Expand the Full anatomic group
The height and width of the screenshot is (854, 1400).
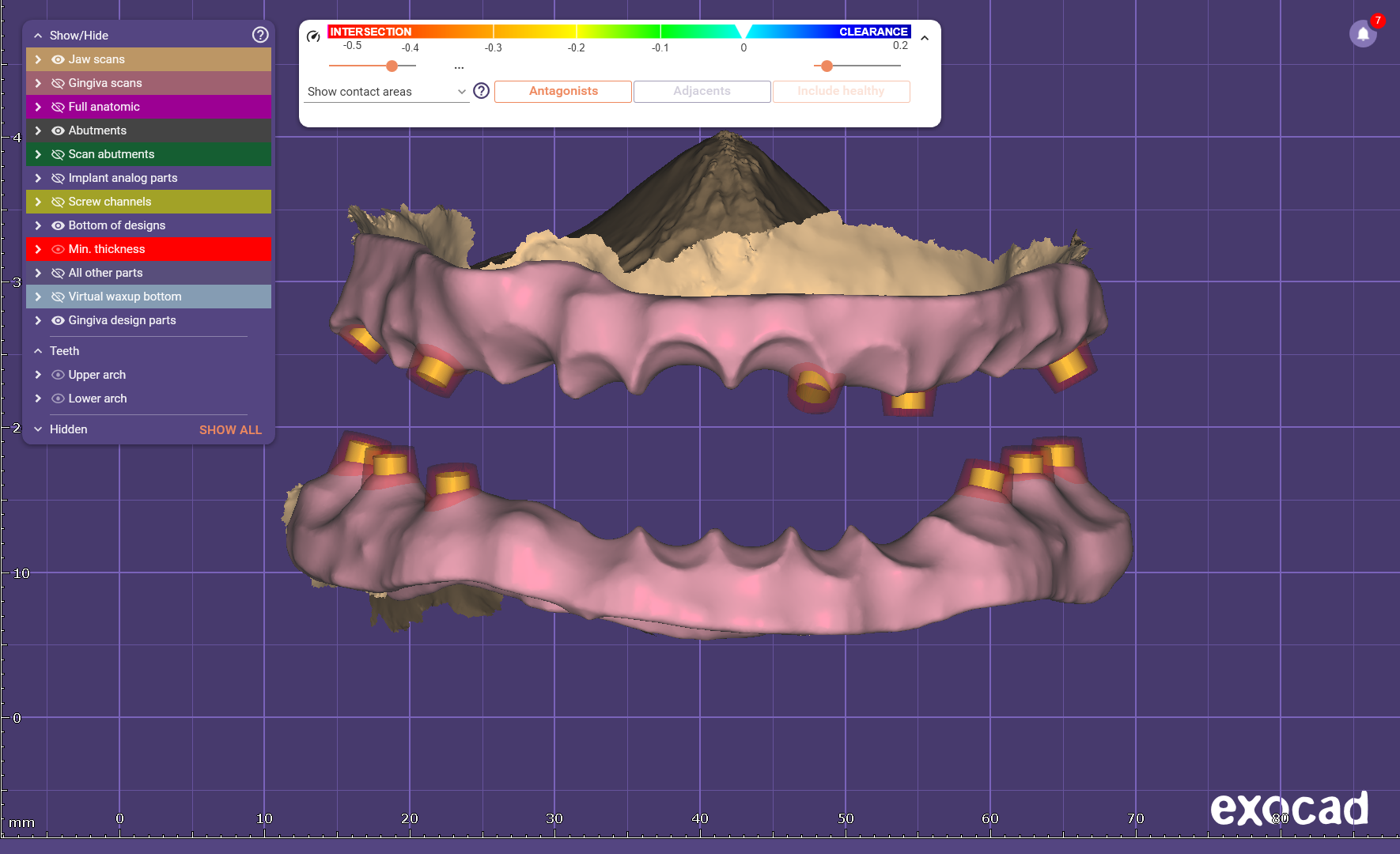click(x=38, y=107)
